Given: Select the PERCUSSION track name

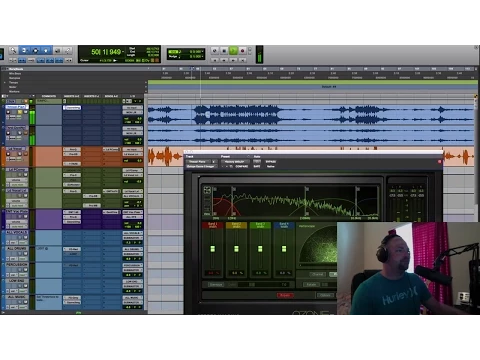Looking at the screenshot, I should click(17, 264).
